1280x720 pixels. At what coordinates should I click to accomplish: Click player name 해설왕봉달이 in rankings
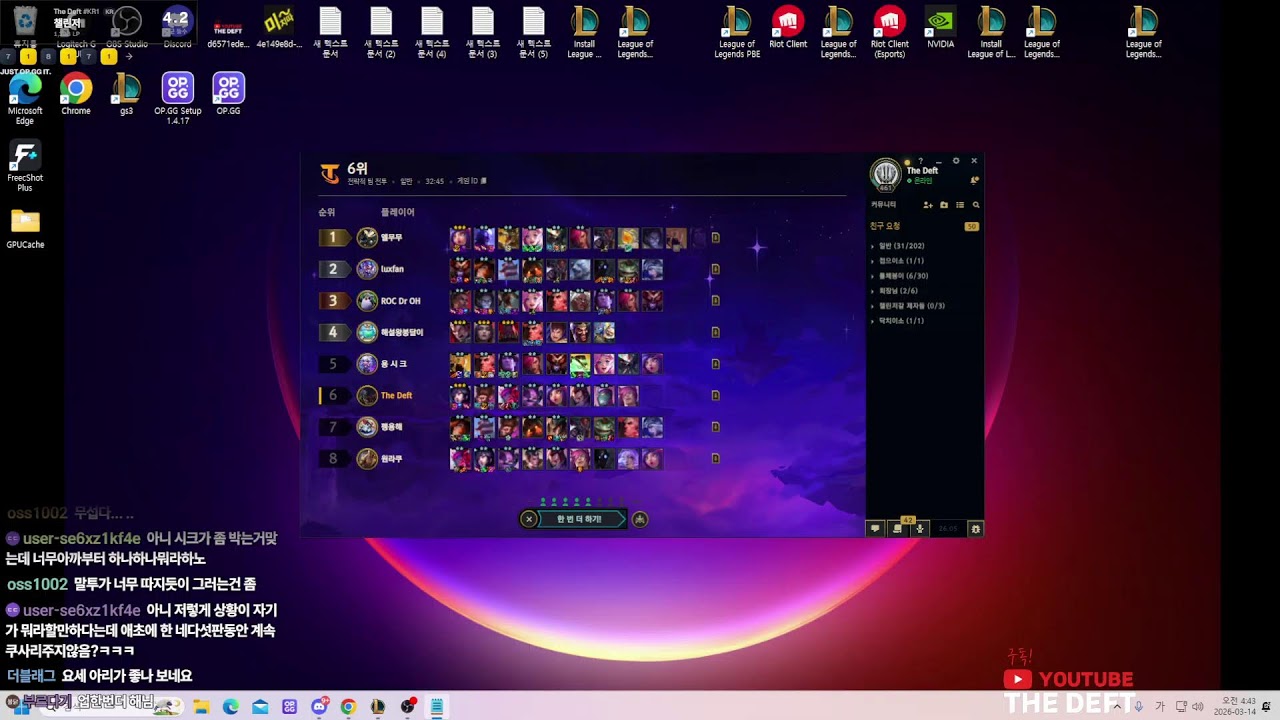[x=402, y=333]
